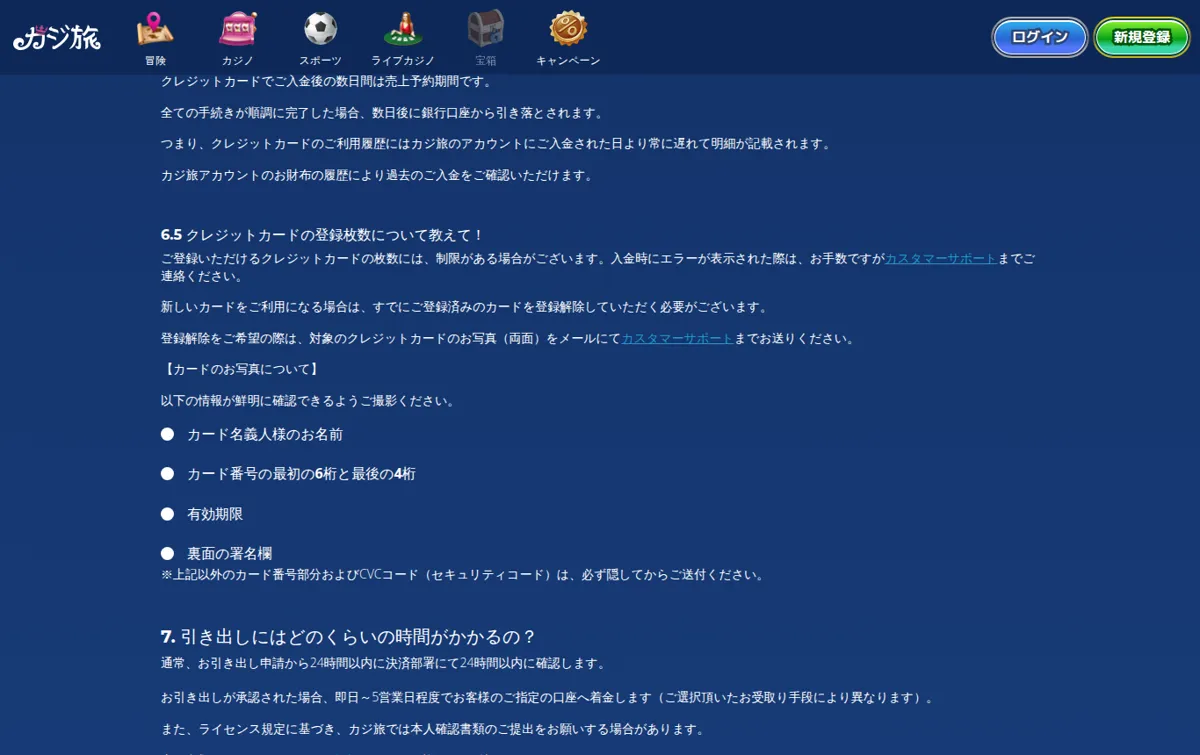Click the 新規登録 button
This screenshot has height=755, width=1200.
(1142, 37)
